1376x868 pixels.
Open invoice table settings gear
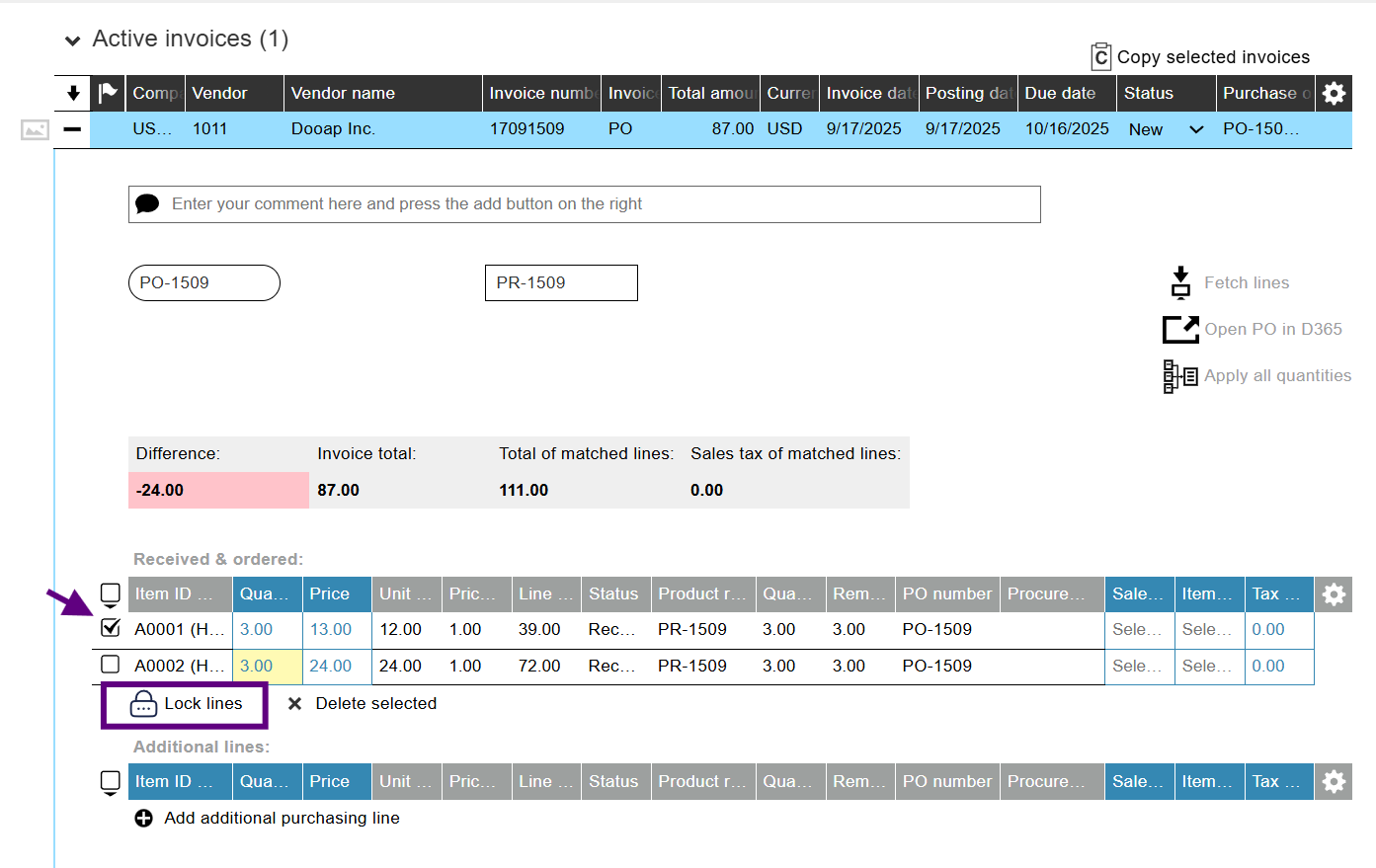tap(1334, 93)
